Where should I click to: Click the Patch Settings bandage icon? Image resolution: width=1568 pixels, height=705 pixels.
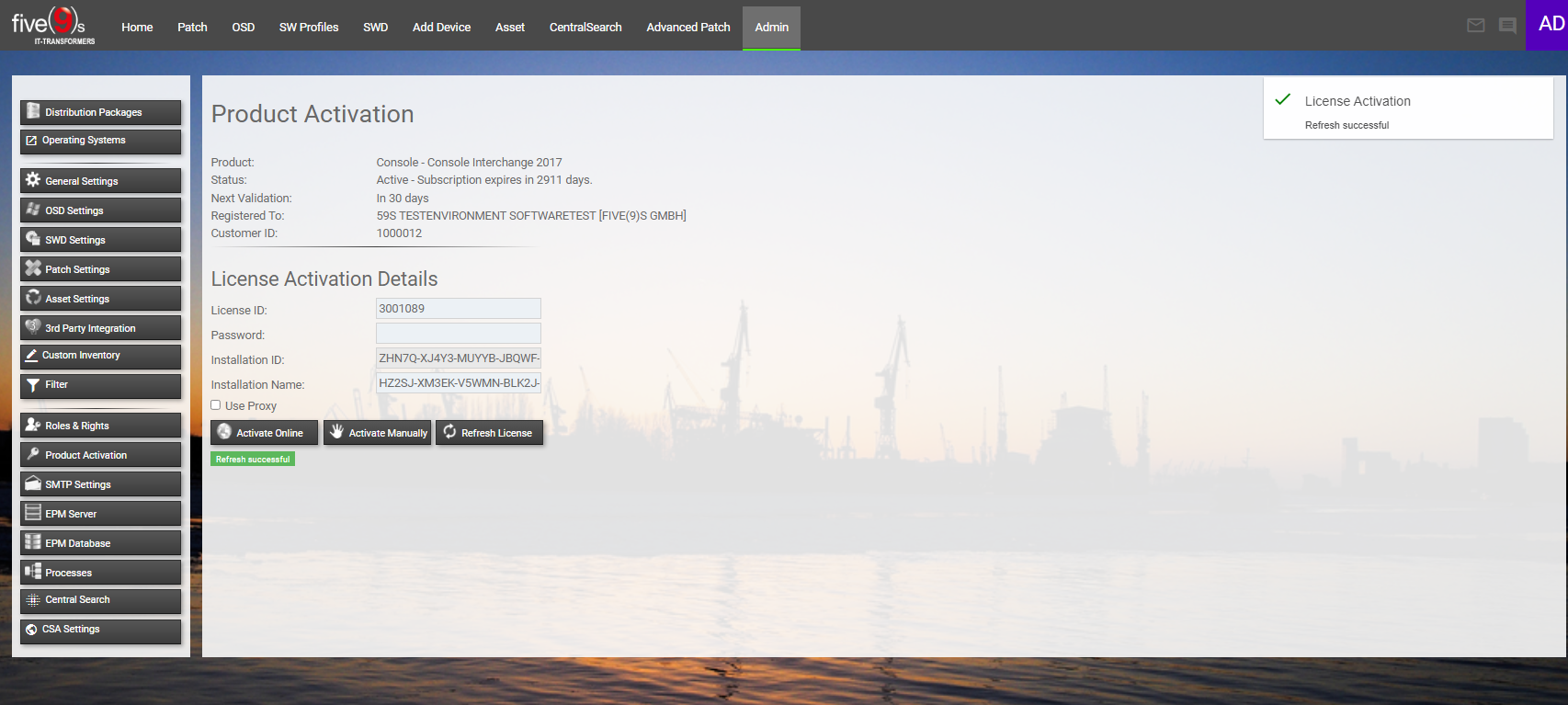click(33, 268)
